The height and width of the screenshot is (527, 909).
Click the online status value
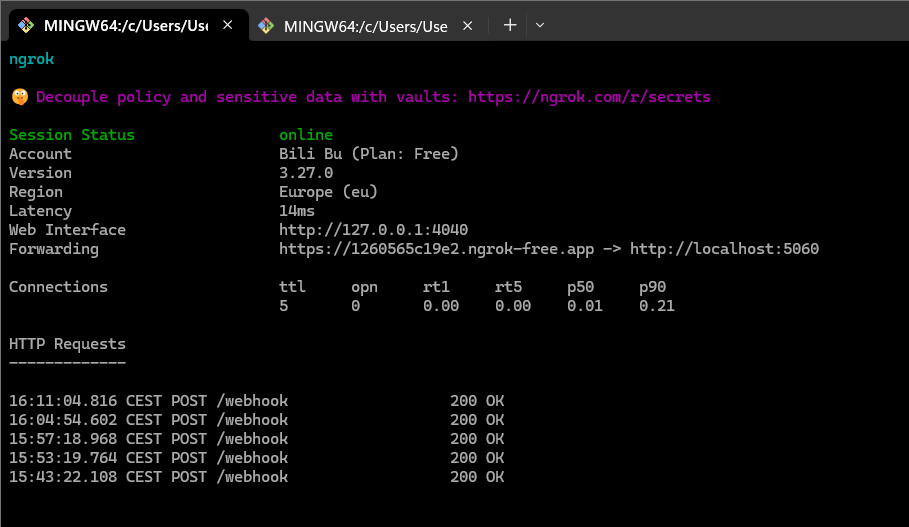coord(306,135)
